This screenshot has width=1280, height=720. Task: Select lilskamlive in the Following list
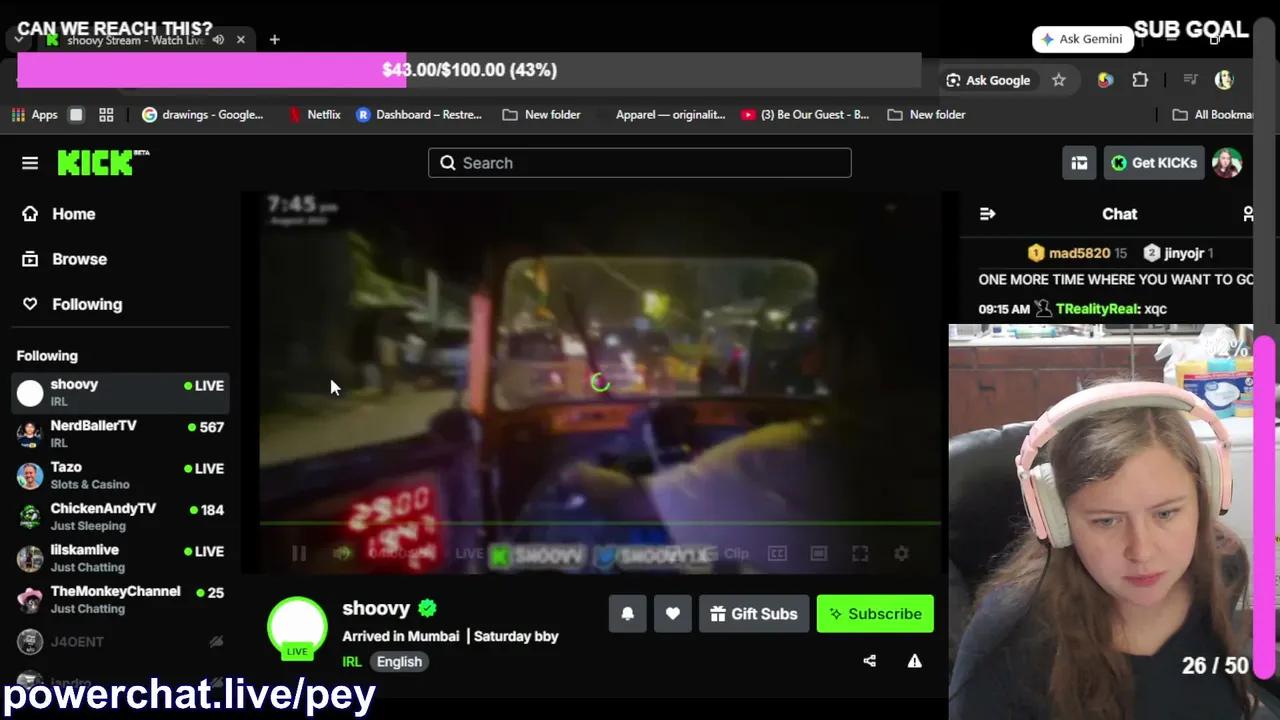click(120, 558)
